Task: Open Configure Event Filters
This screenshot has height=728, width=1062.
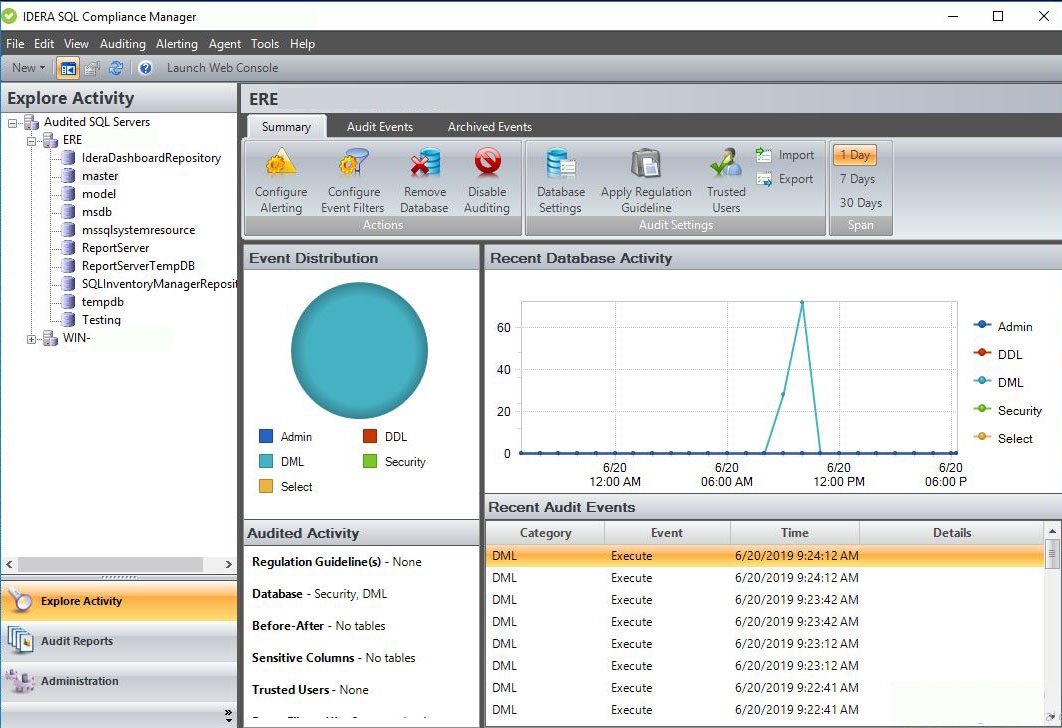Action: click(353, 181)
